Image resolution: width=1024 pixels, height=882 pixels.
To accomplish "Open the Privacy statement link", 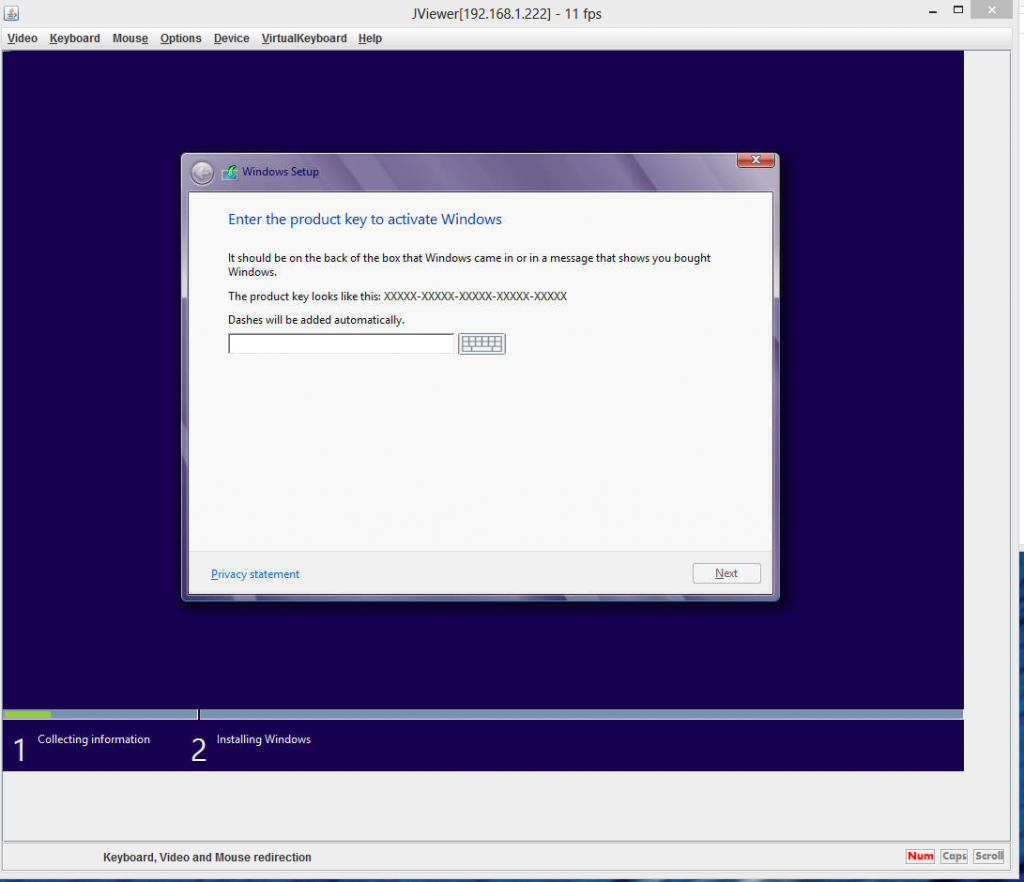I will tap(255, 574).
